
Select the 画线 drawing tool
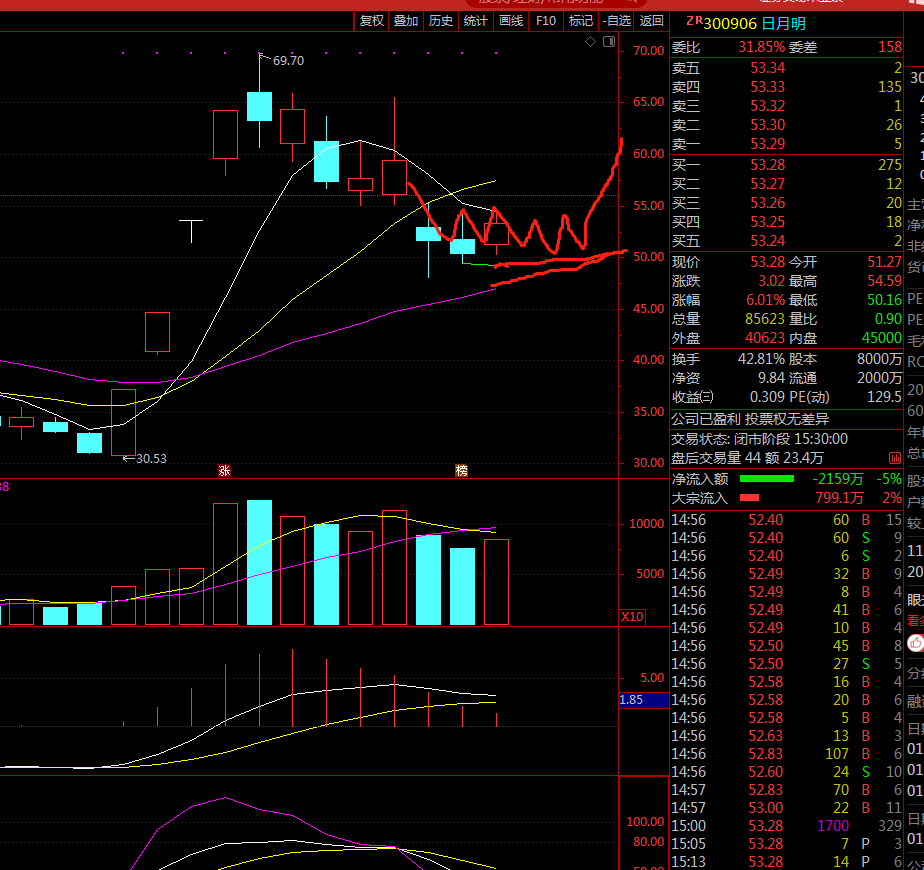click(511, 21)
